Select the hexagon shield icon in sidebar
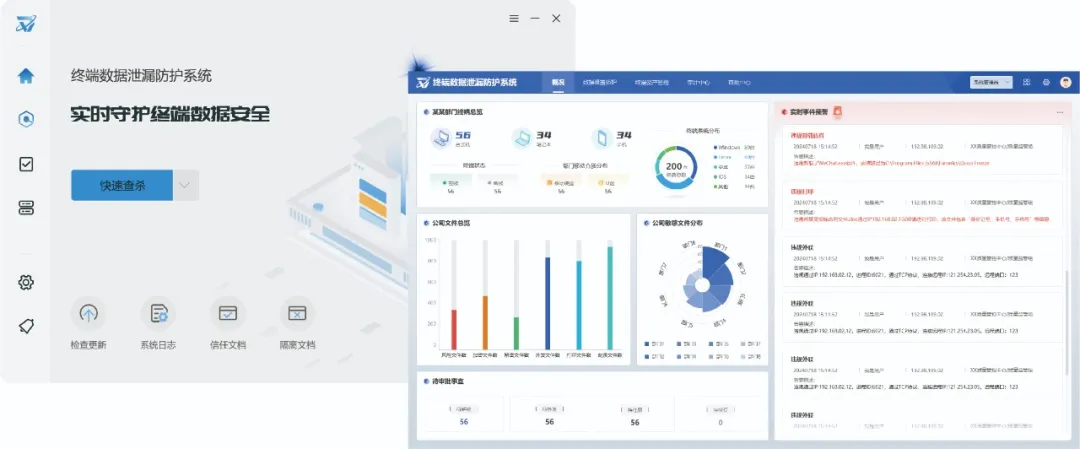Viewport: 1080px width, 449px height. click(26, 119)
